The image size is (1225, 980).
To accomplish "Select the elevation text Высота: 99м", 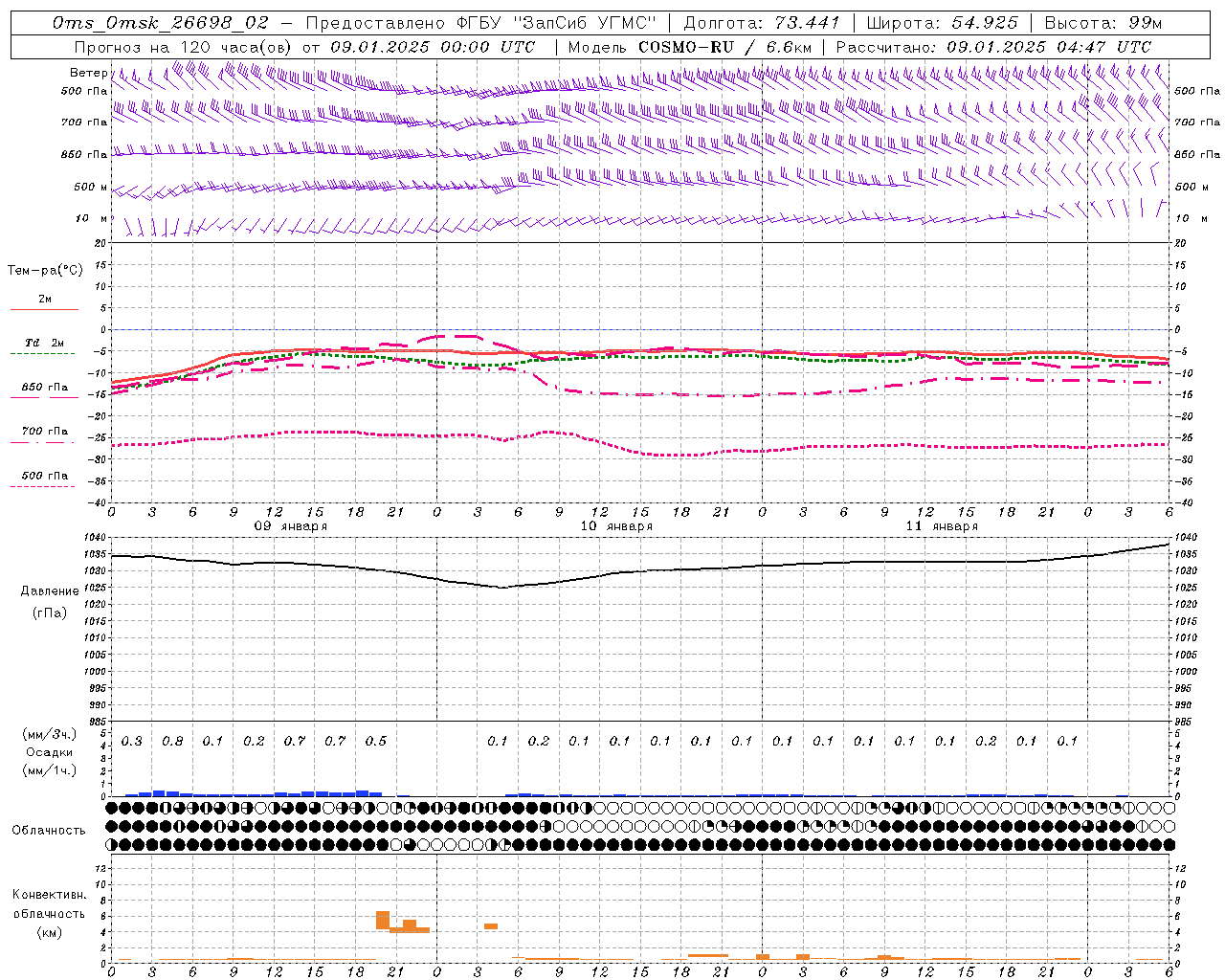I will coord(1103,23).
